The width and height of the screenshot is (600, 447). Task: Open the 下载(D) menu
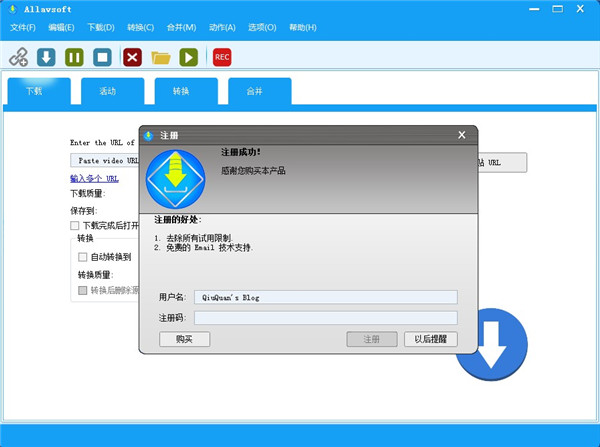[101, 28]
